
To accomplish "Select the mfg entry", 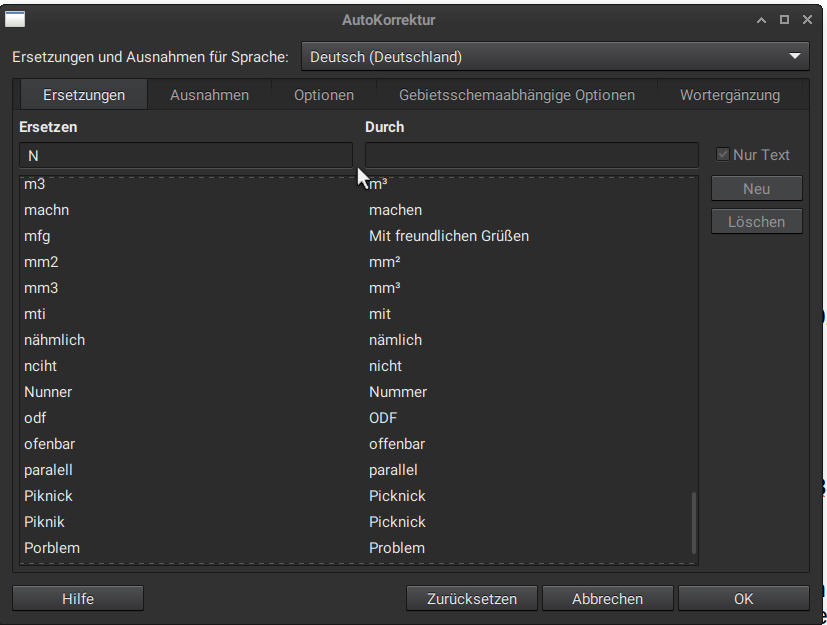I will 359,236.
